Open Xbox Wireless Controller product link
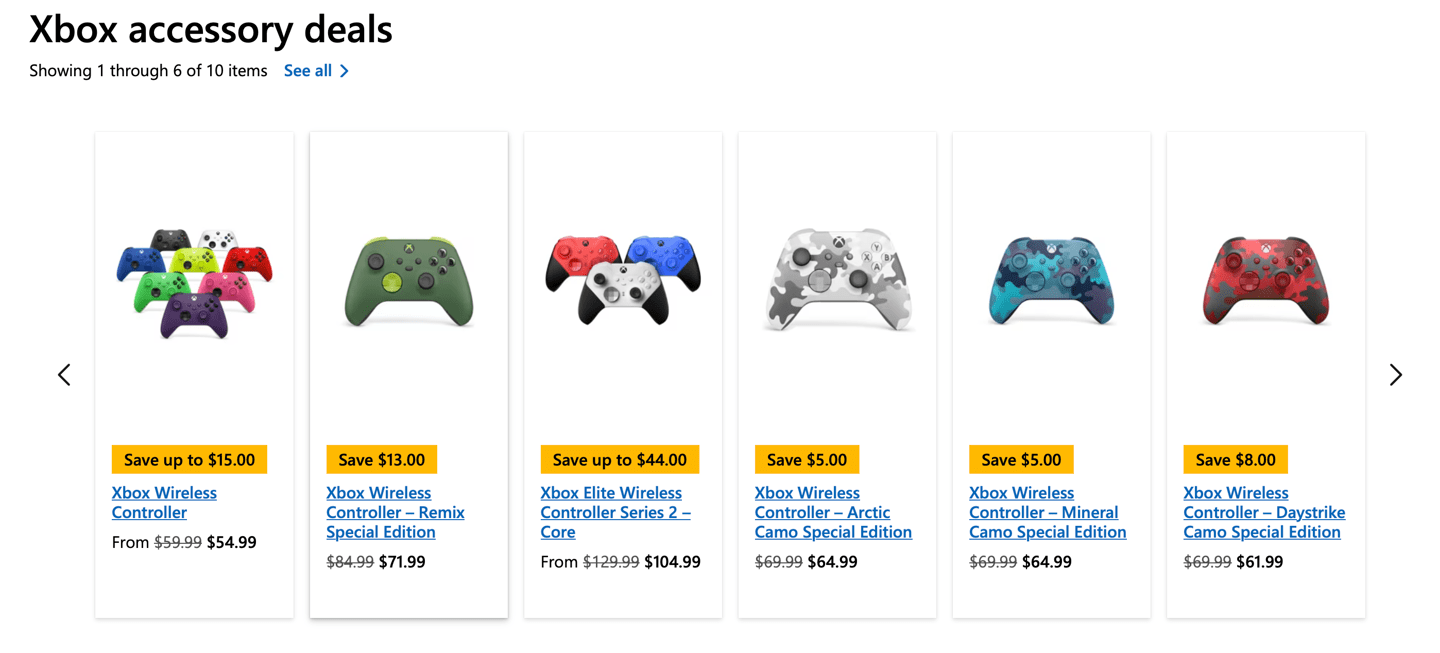1440x653 pixels. (164, 503)
